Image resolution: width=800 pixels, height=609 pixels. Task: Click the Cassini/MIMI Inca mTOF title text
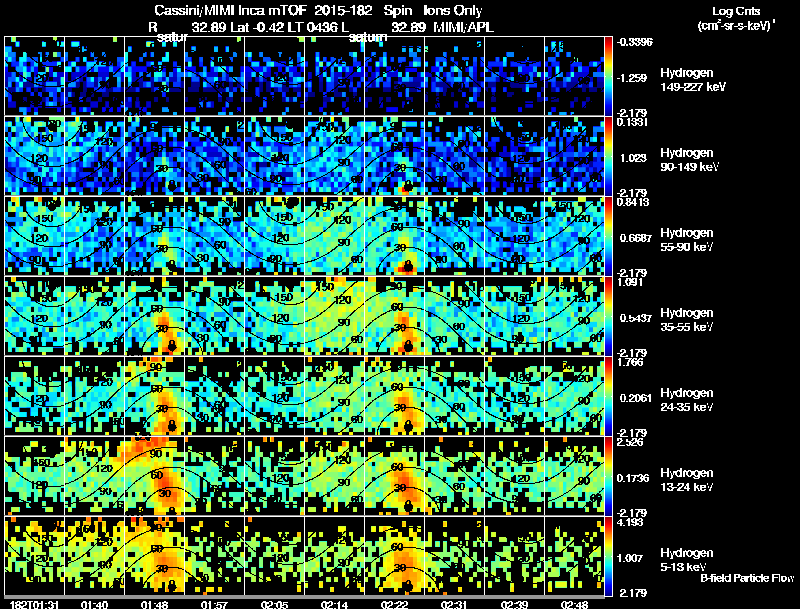pos(231,10)
